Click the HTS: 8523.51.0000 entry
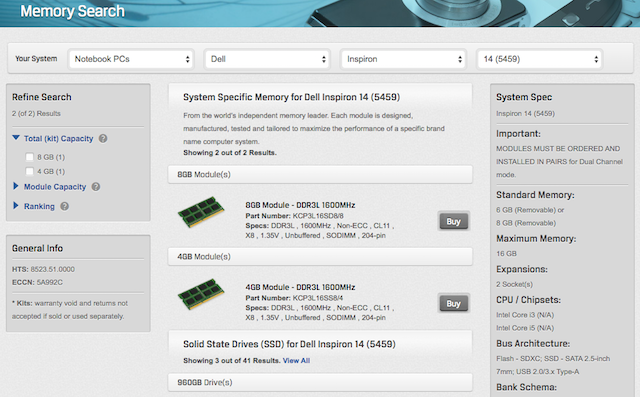Image resolution: width=640 pixels, height=397 pixels. coord(43,269)
